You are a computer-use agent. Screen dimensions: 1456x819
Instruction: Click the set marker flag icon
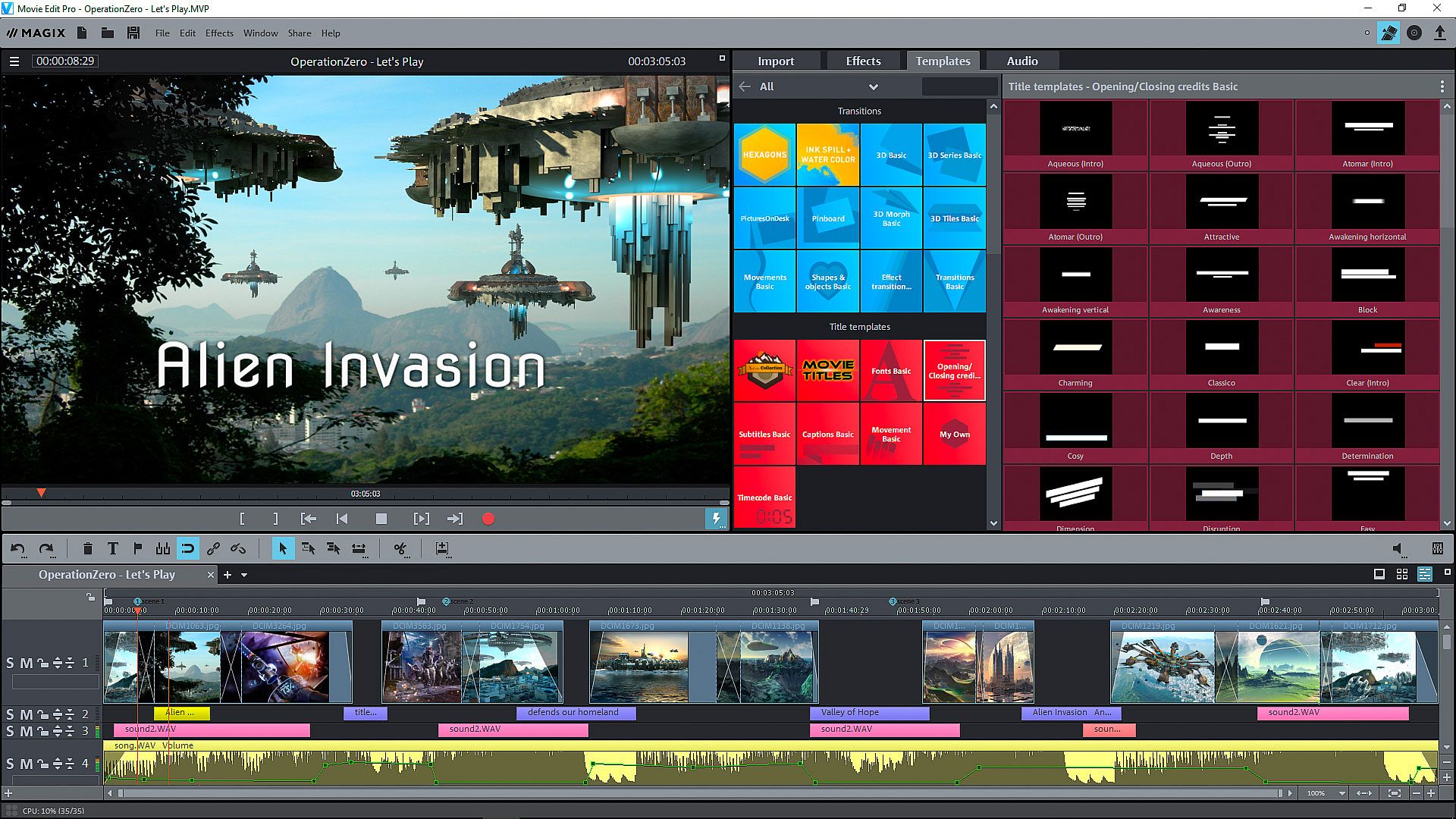[x=138, y=548]
